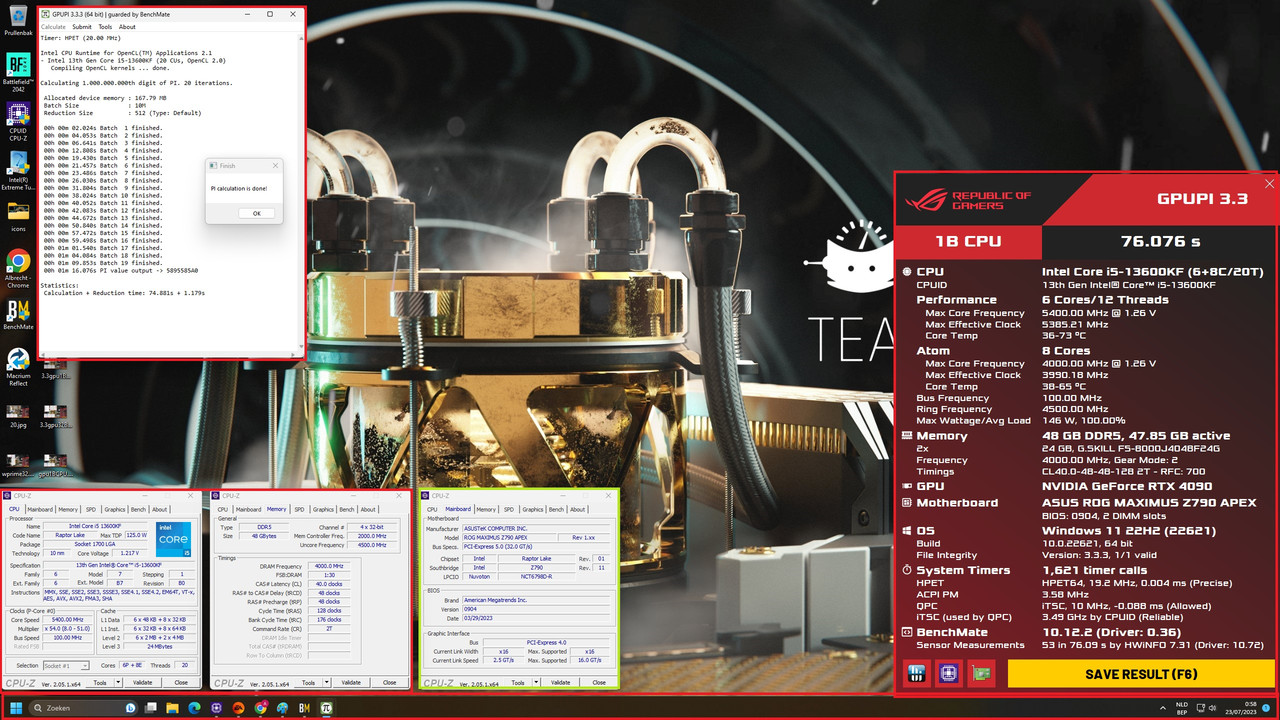Click SAVE RESULT (F6) button
Screen dimensions: 1280x720
(1141, 674)
